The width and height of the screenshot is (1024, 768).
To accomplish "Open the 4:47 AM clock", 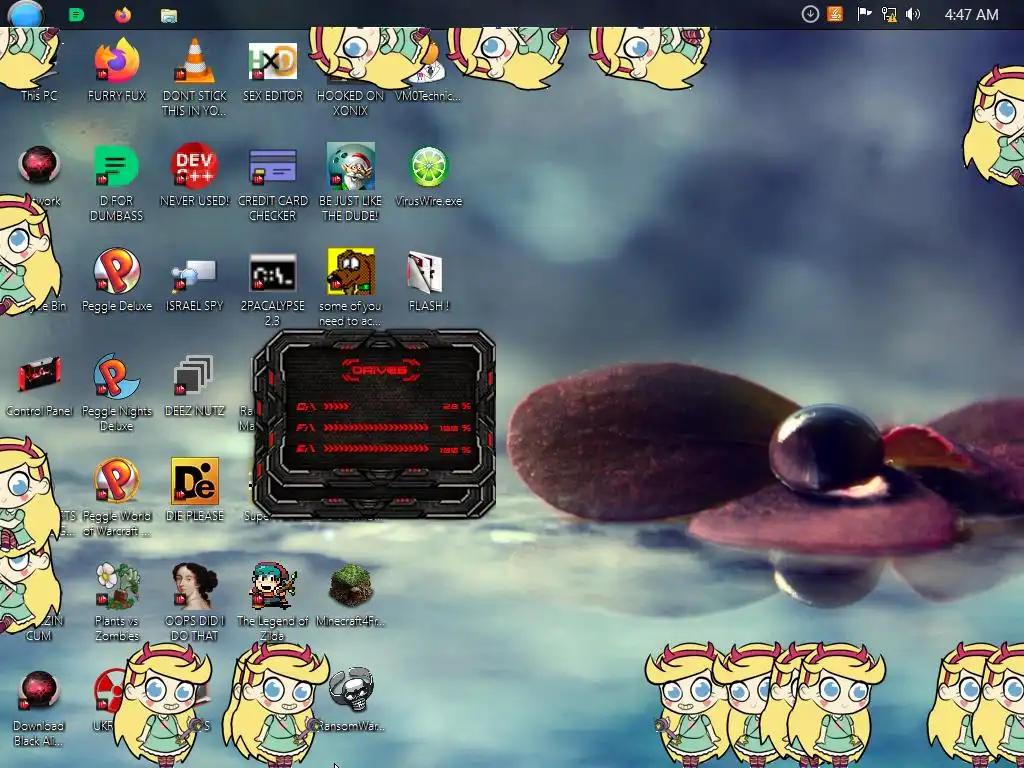I will point(971,14).
